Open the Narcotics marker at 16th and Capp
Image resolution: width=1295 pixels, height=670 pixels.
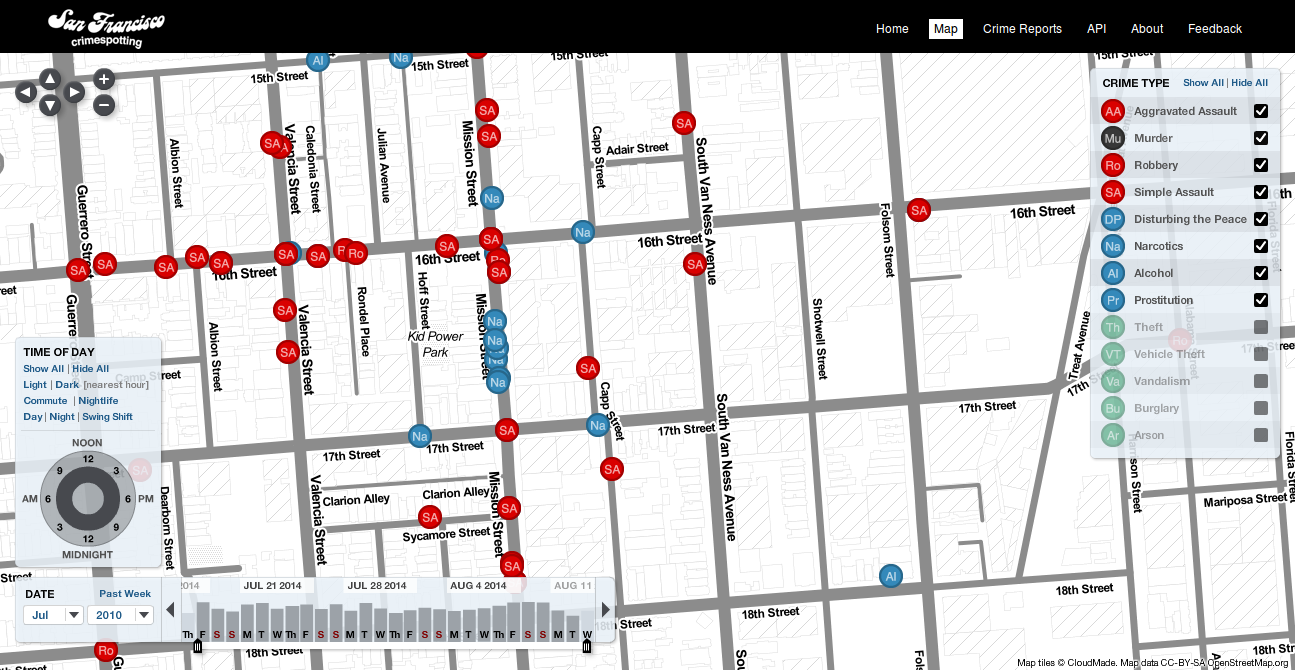click(x=583, y=232)
